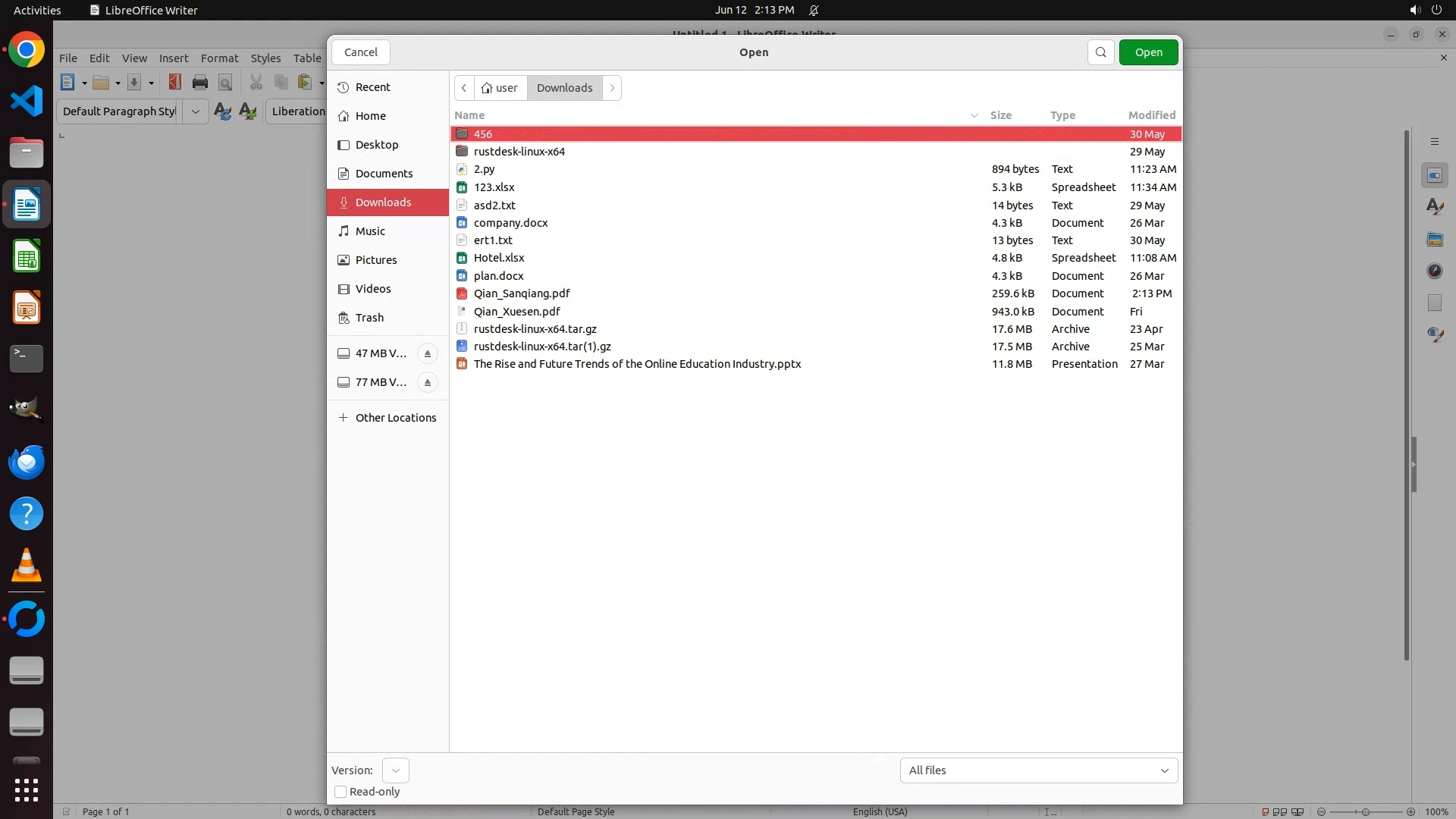The height and width of the screenshot is (819, 1456).
Task: Toggle notification bell in top bar
Action: click(814, 10)
